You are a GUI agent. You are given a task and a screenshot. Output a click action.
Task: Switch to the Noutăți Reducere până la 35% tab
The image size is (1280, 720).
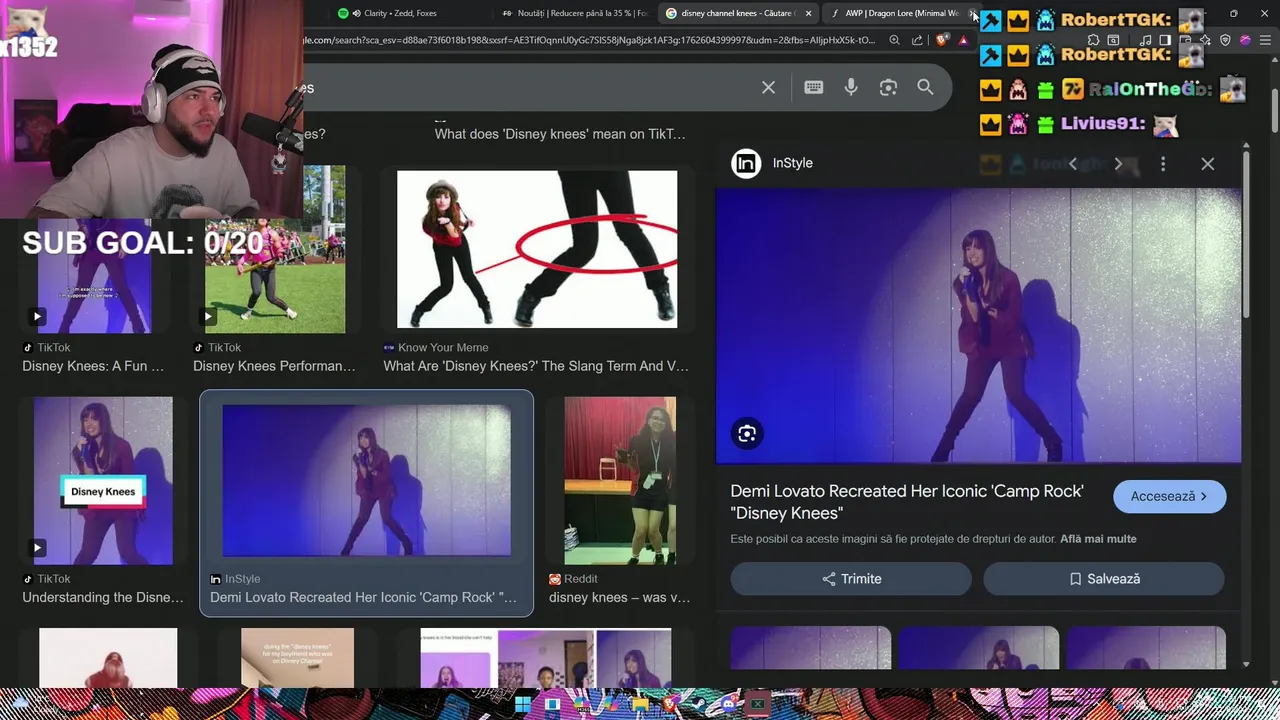[576, 13]
